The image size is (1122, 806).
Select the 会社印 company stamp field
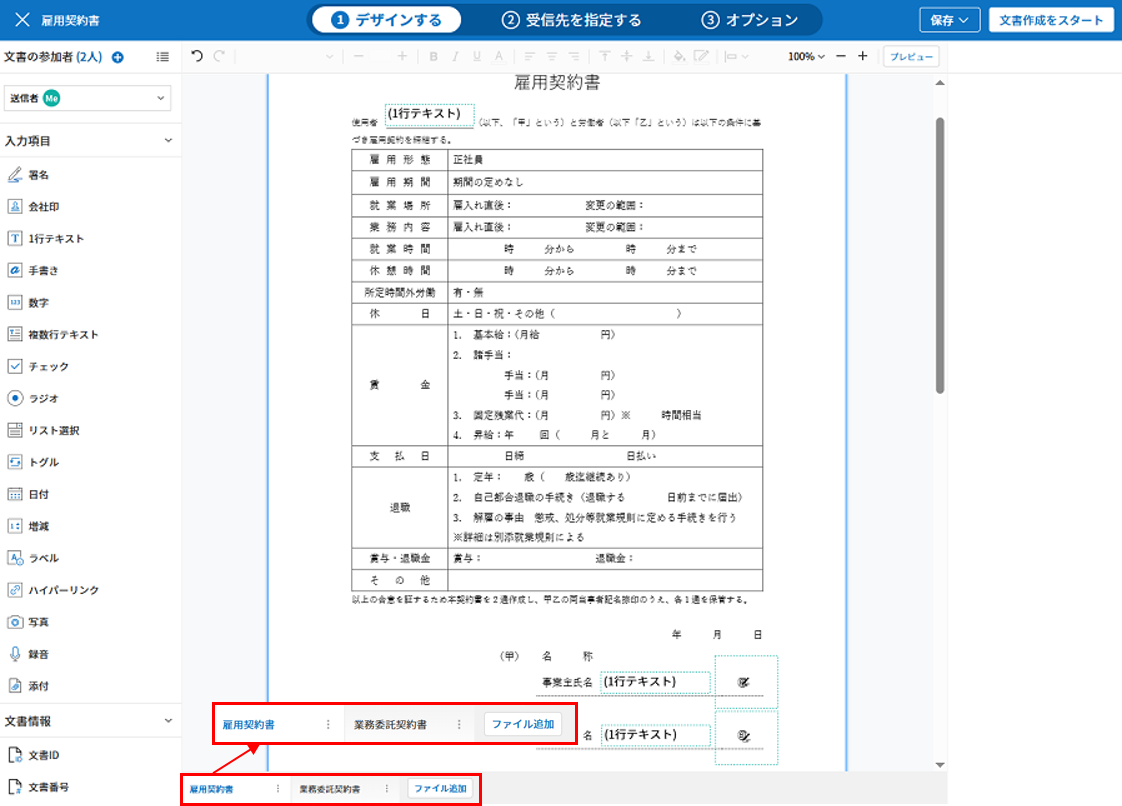point(15,207)
